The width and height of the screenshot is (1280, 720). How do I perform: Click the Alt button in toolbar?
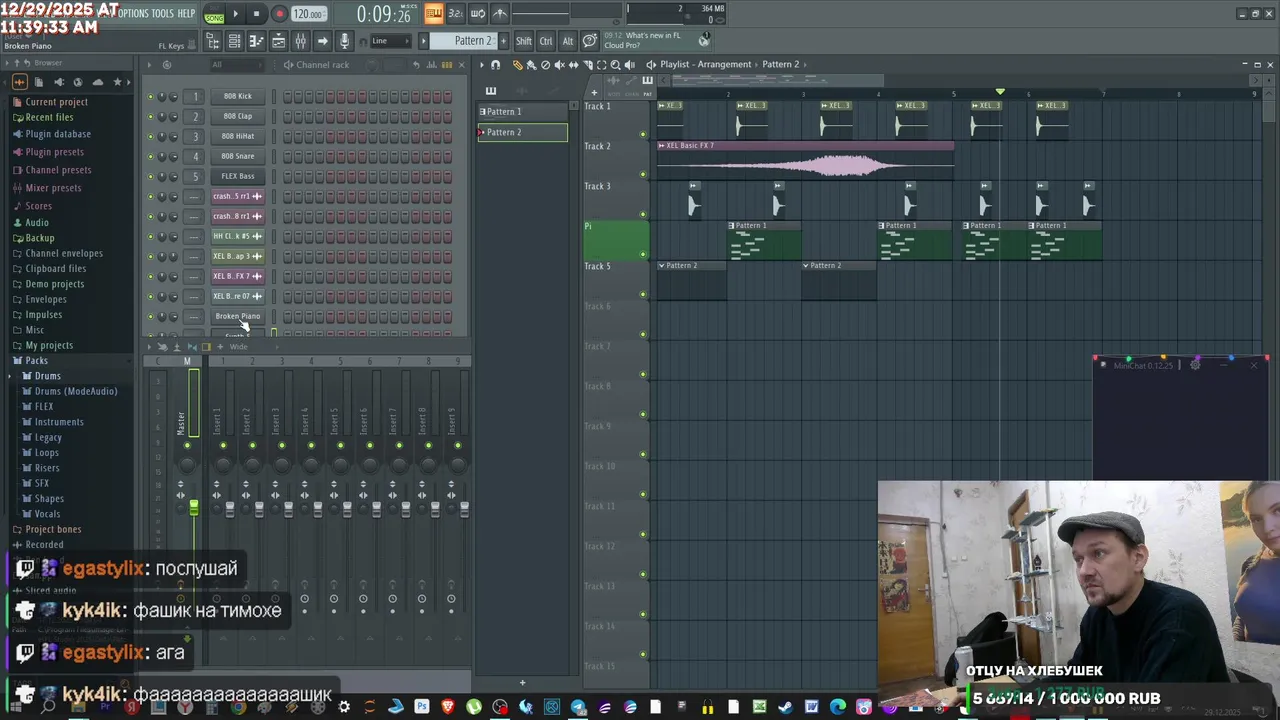(568, 41)
